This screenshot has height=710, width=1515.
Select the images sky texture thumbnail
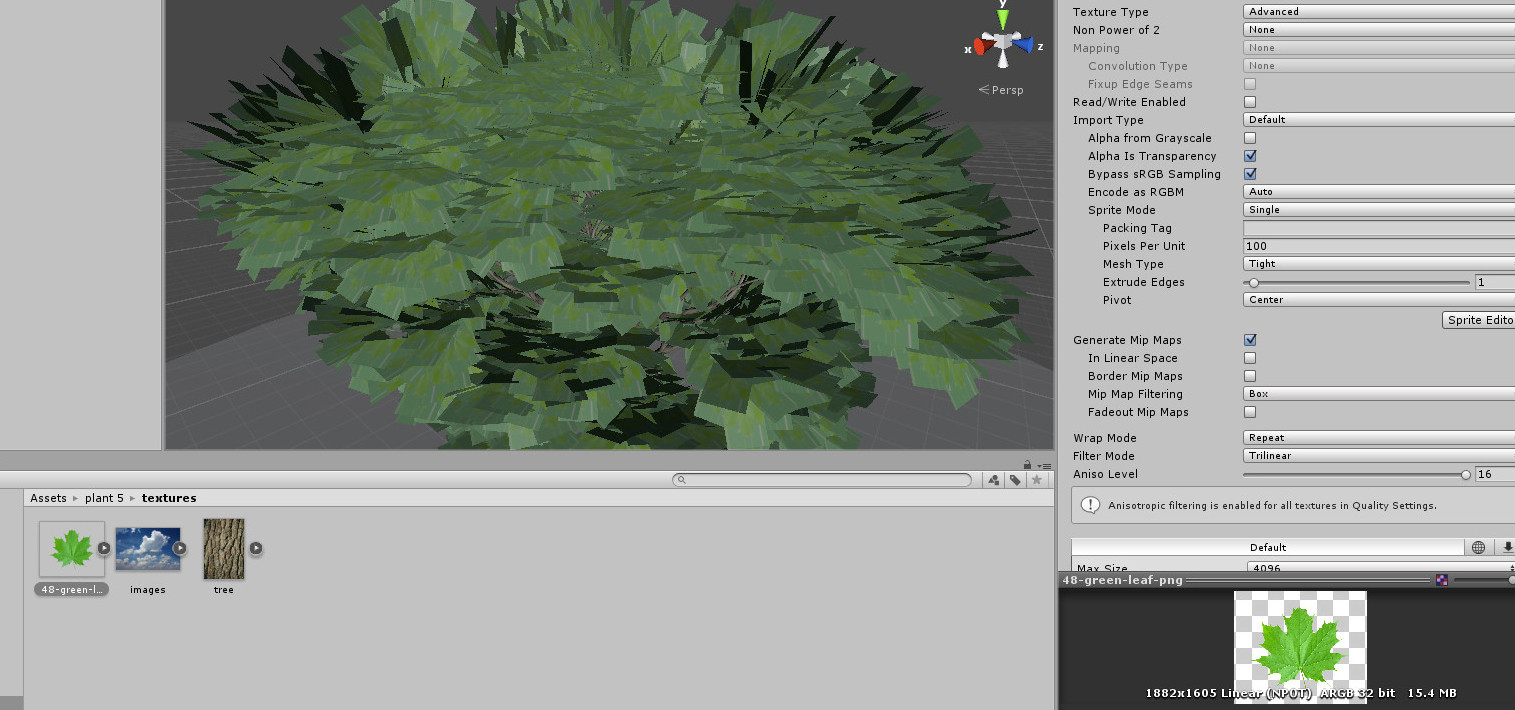click(148, 549)
